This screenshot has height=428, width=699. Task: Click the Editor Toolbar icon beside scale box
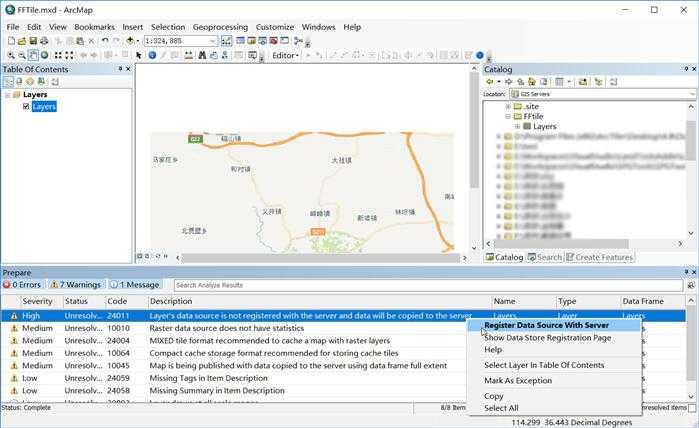click(x=226, y=41)
